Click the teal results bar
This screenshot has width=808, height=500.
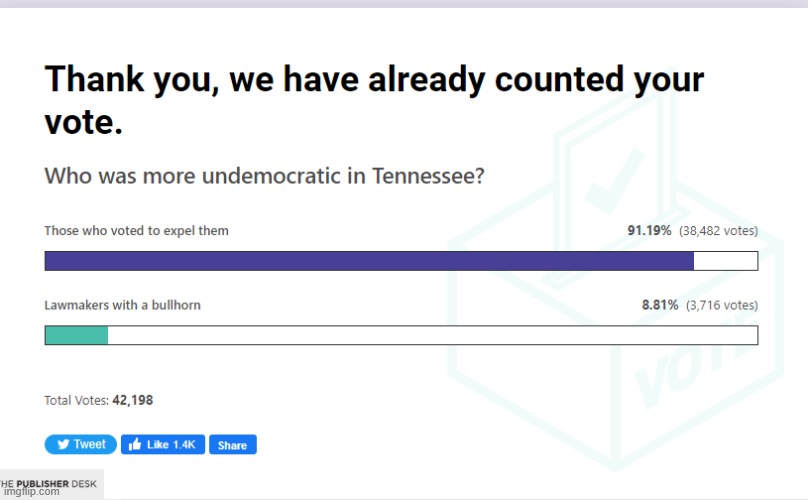[x=76, y=335]
